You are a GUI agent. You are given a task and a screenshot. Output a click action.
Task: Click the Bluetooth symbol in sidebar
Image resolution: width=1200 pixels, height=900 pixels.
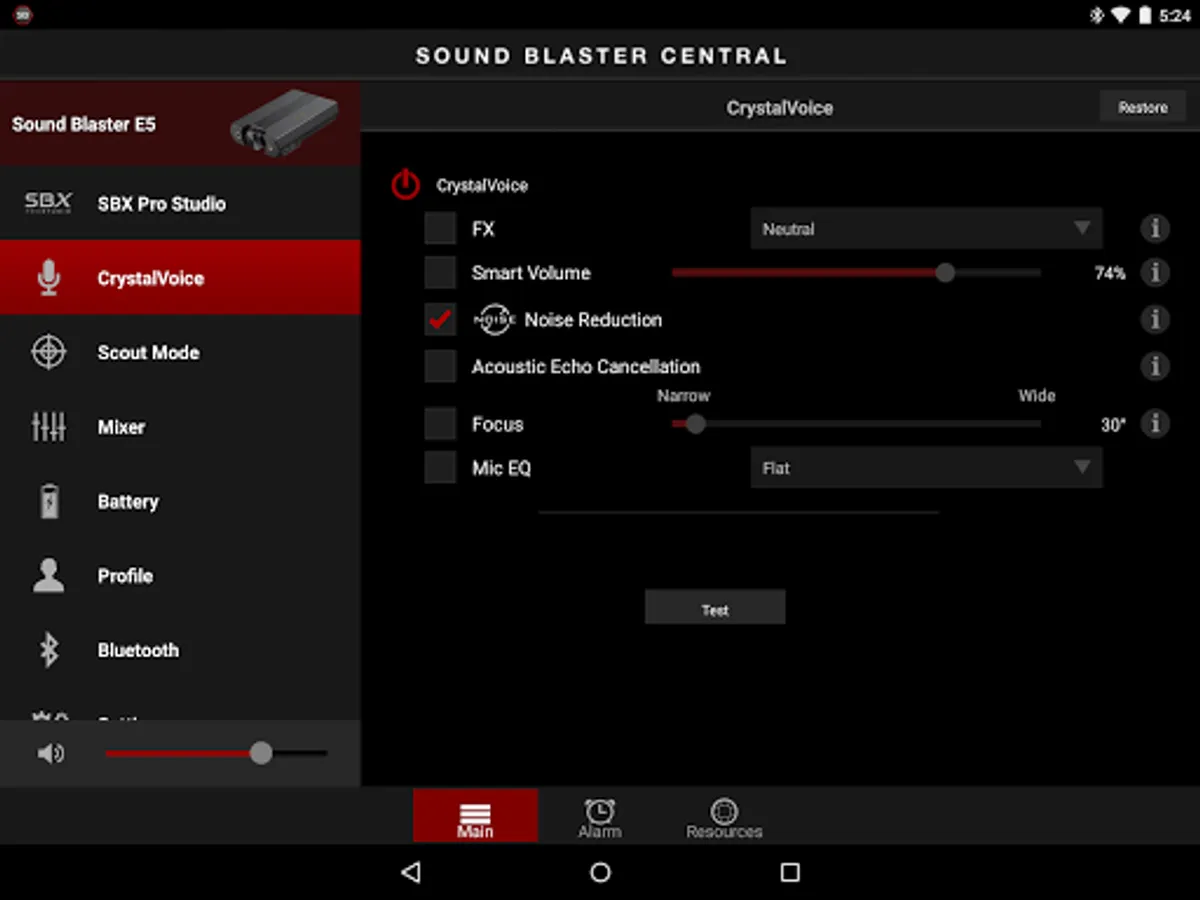tap(48, 650)
